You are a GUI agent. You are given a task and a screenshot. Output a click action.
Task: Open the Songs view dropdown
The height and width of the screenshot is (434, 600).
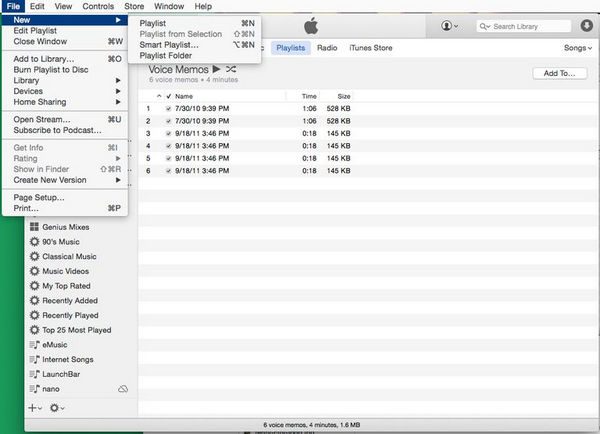point(578,48)
